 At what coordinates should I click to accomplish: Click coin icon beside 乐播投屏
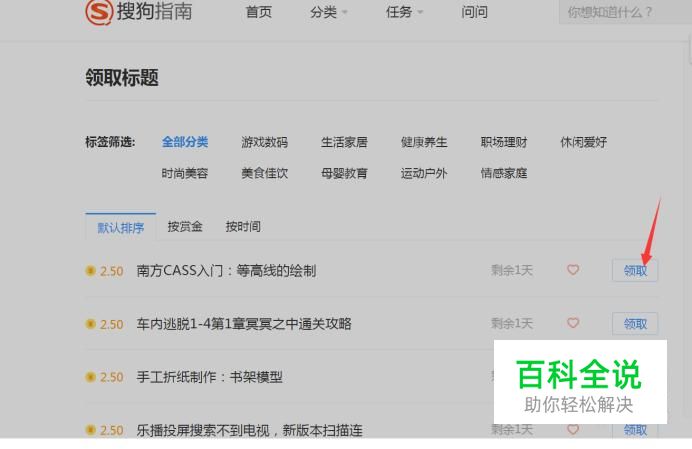tap(90, 430)
